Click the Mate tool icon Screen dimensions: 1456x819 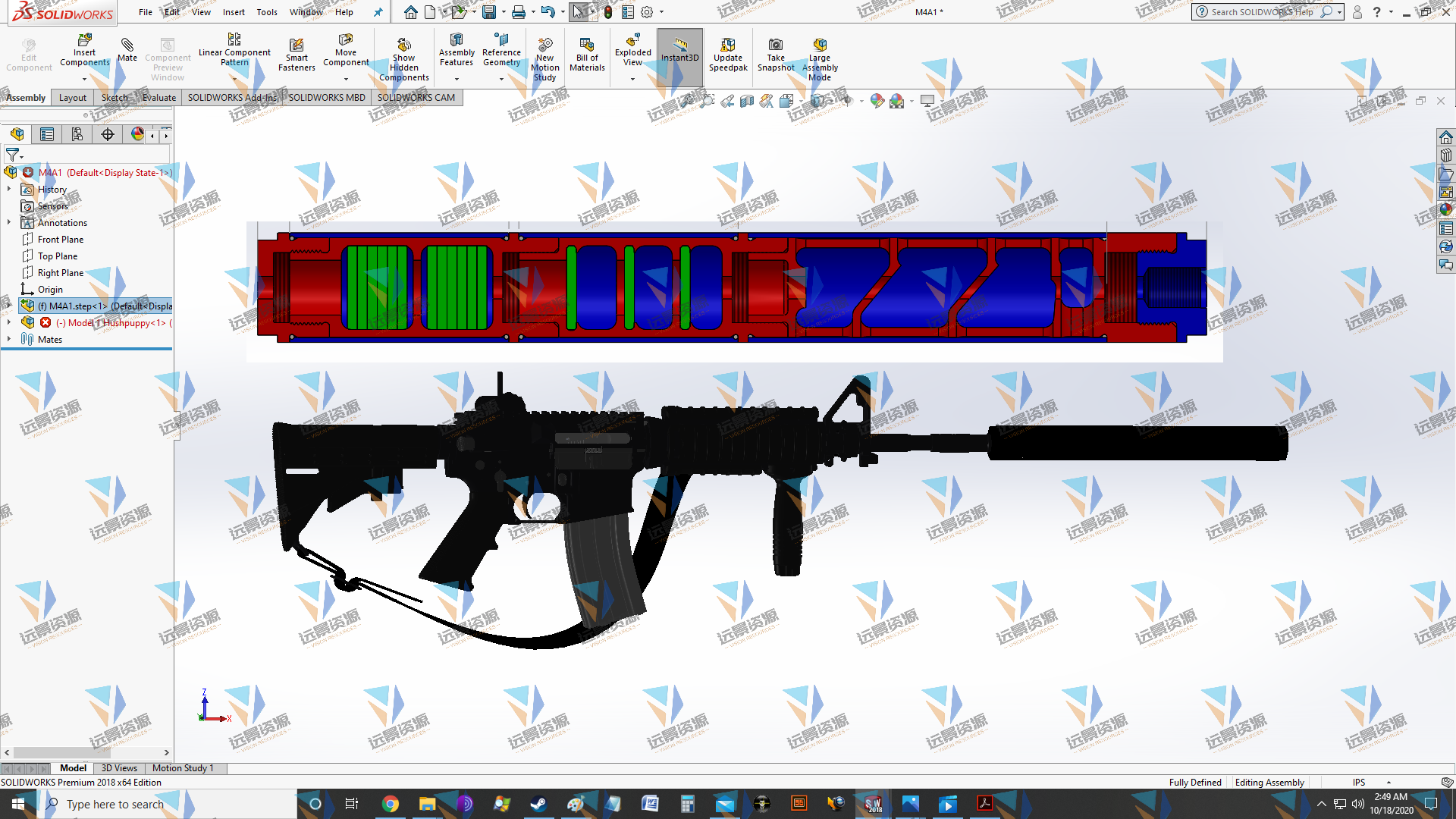click(x=127, y=45)
